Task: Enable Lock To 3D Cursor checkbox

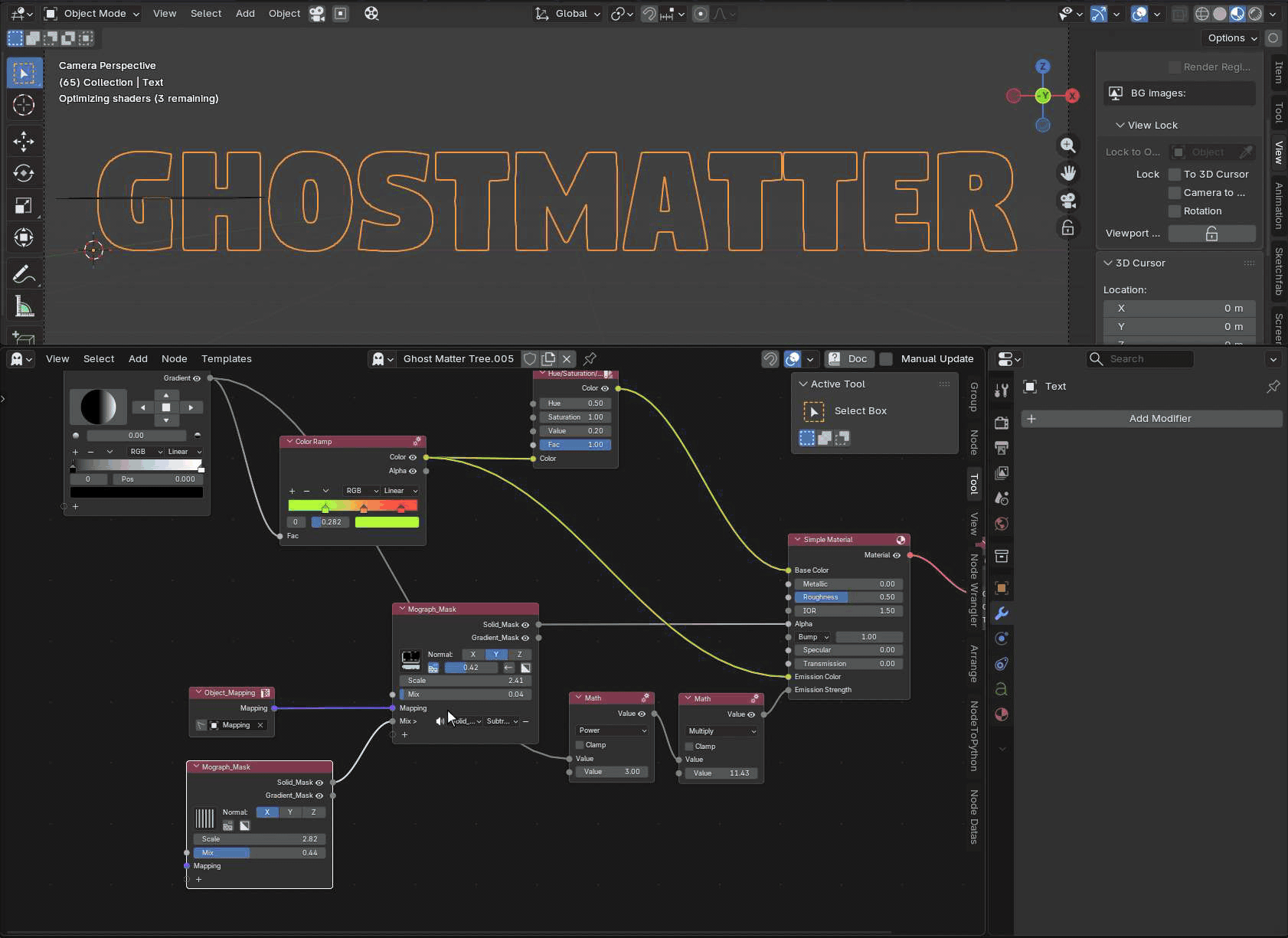Action: [x=1175, y=175]
